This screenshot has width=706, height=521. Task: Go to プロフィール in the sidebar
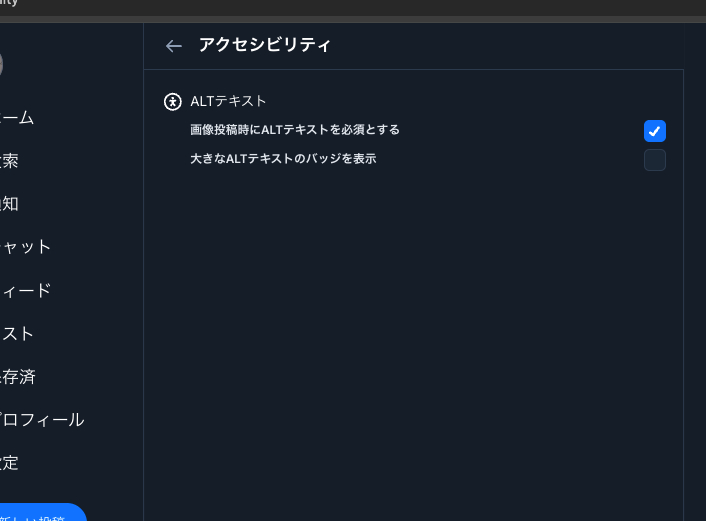[x=41, y=420]
